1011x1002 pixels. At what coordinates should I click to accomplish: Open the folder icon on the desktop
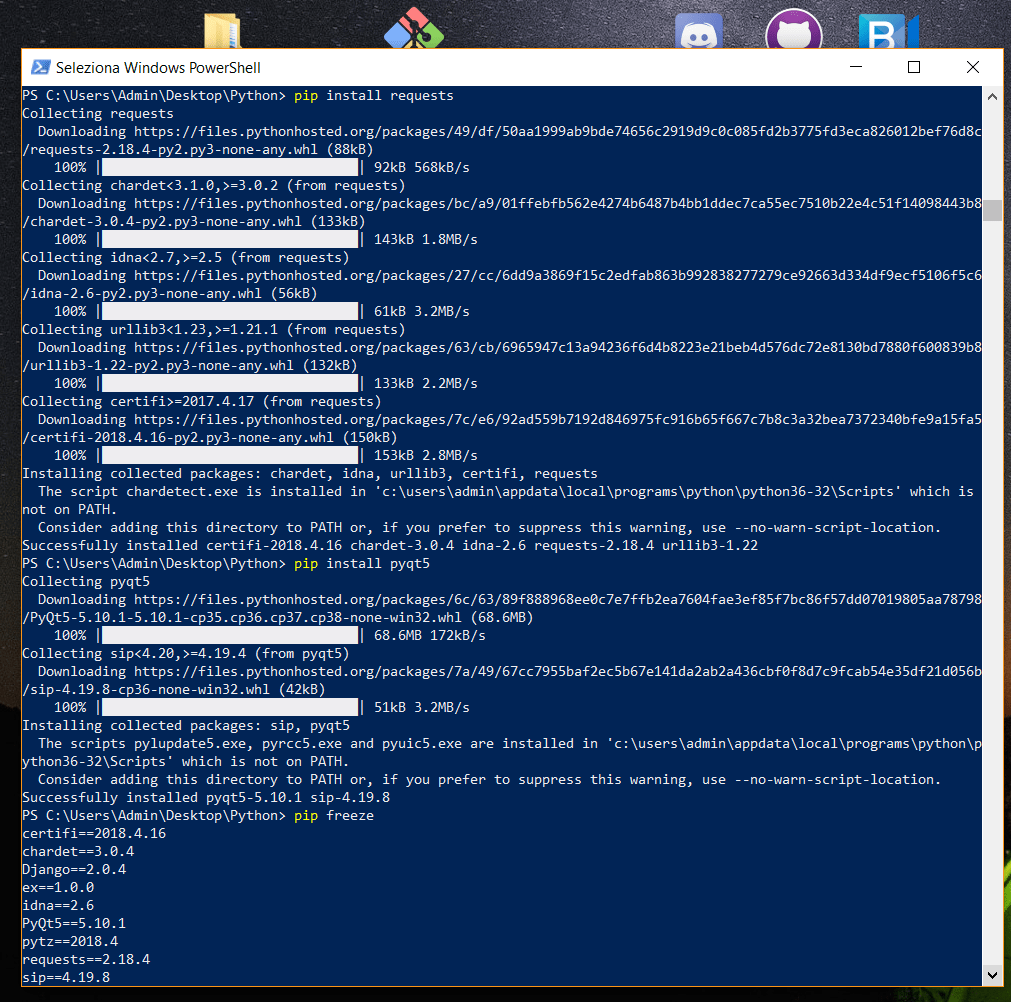pos(222,31)
